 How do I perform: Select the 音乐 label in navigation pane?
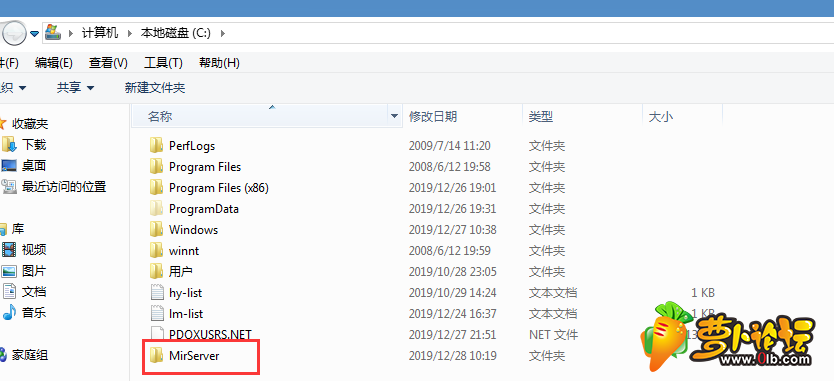[x=34, y=312]
